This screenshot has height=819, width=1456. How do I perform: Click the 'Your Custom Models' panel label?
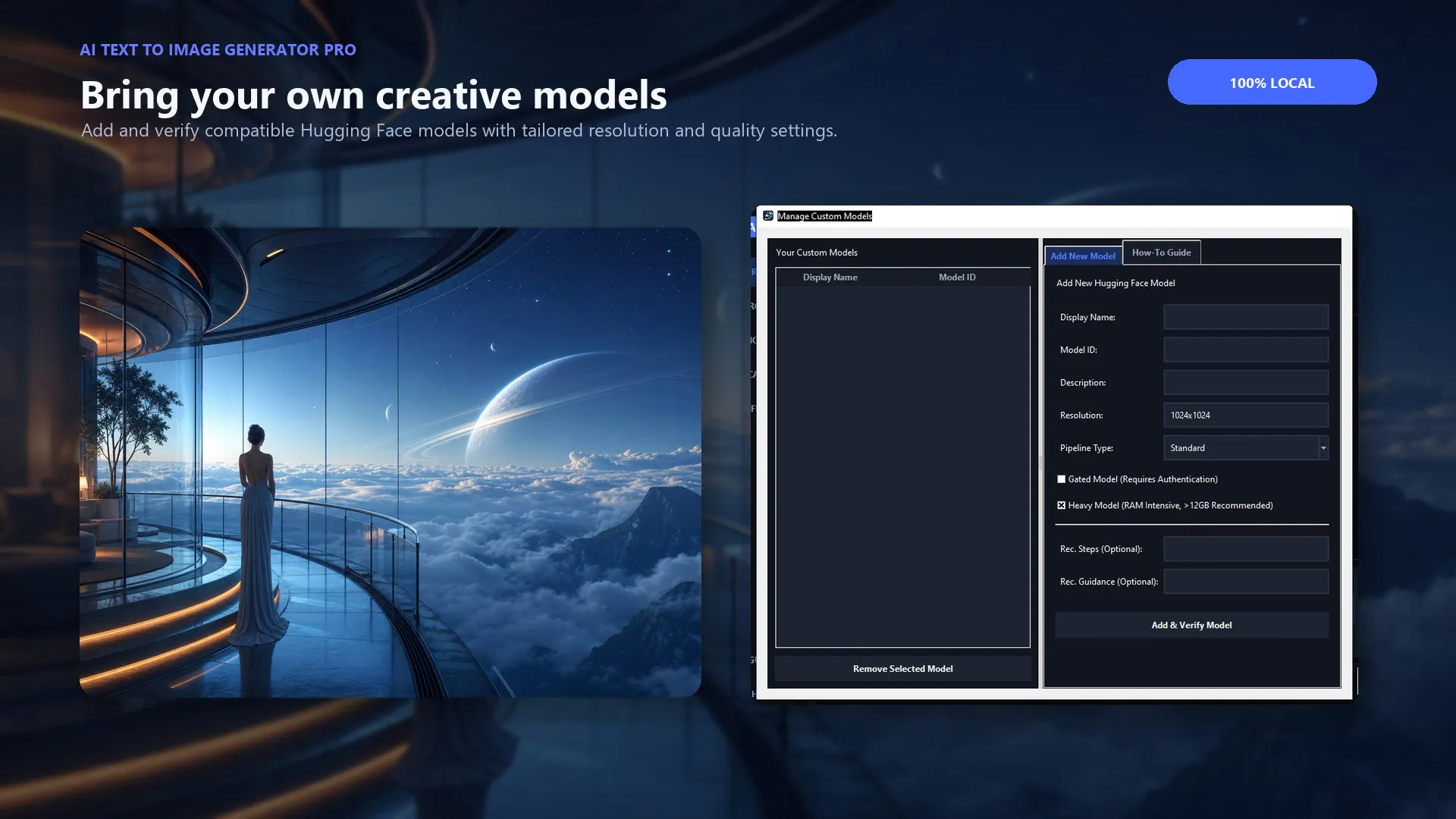(x=817, y=253)
